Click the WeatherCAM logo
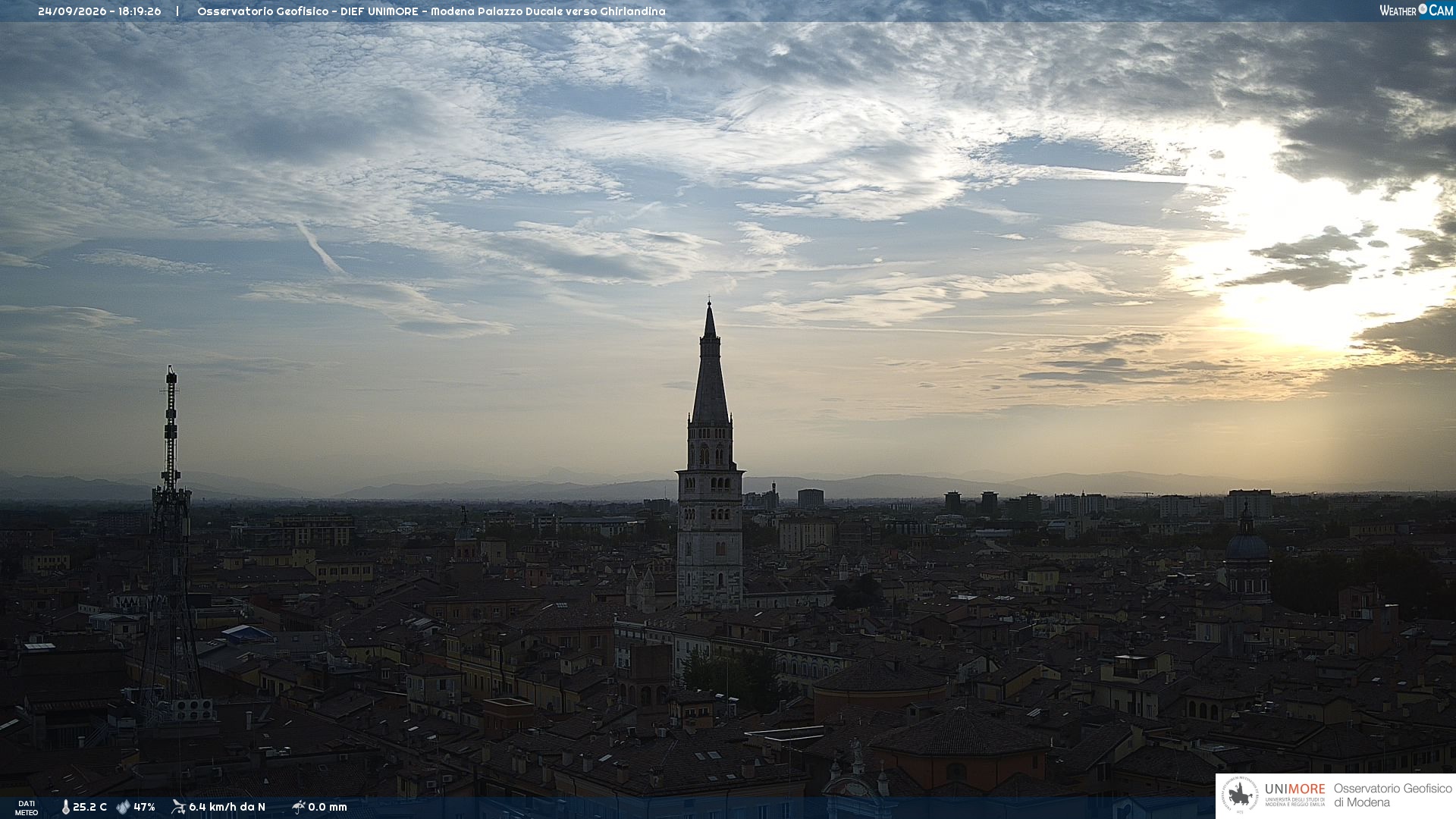Screen dimensions: 1456x819 [x=1416, y=11]
